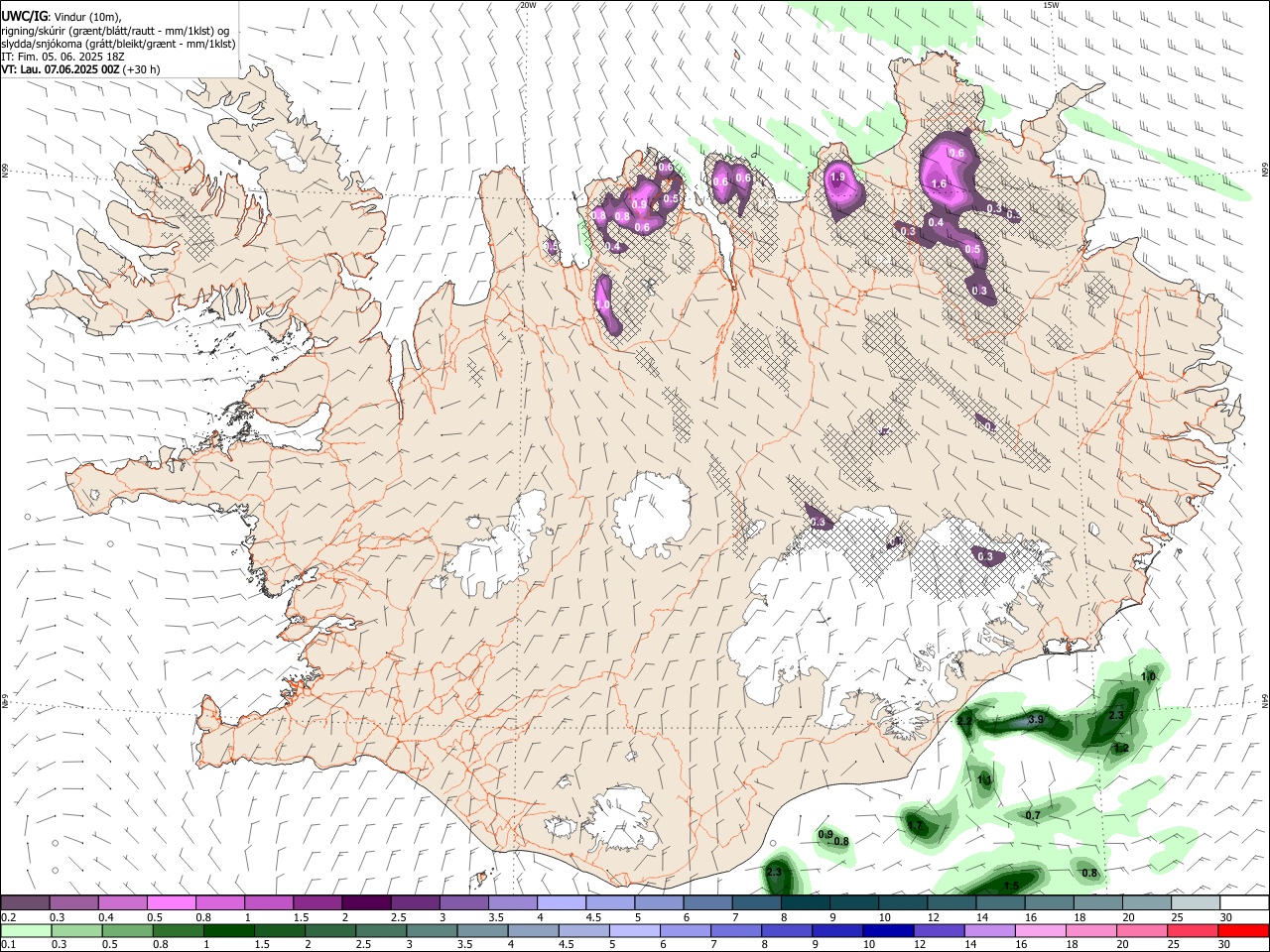Click the 1.6 snow value in the northeast
The height and width of the screenshot is (952, 1270).
click(x=940, y=184)
